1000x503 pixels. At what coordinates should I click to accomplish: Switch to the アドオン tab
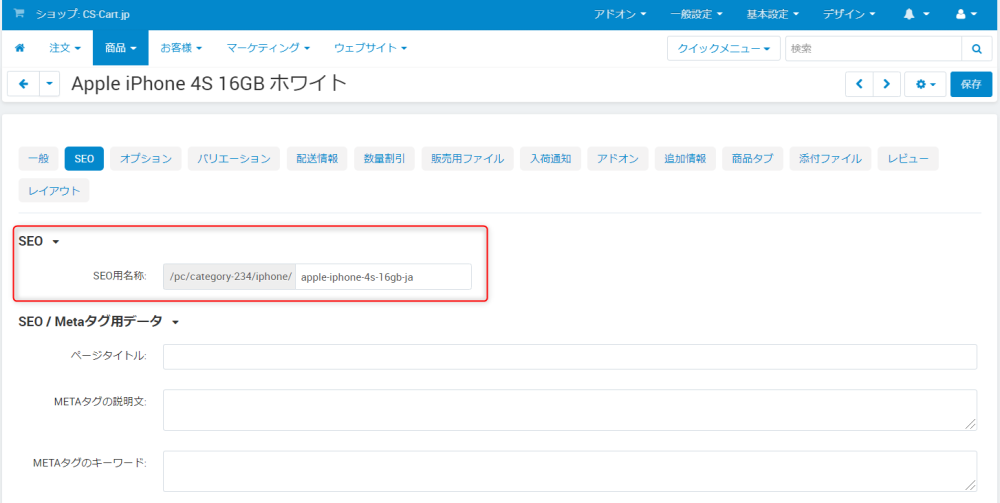tap(618, 159)
